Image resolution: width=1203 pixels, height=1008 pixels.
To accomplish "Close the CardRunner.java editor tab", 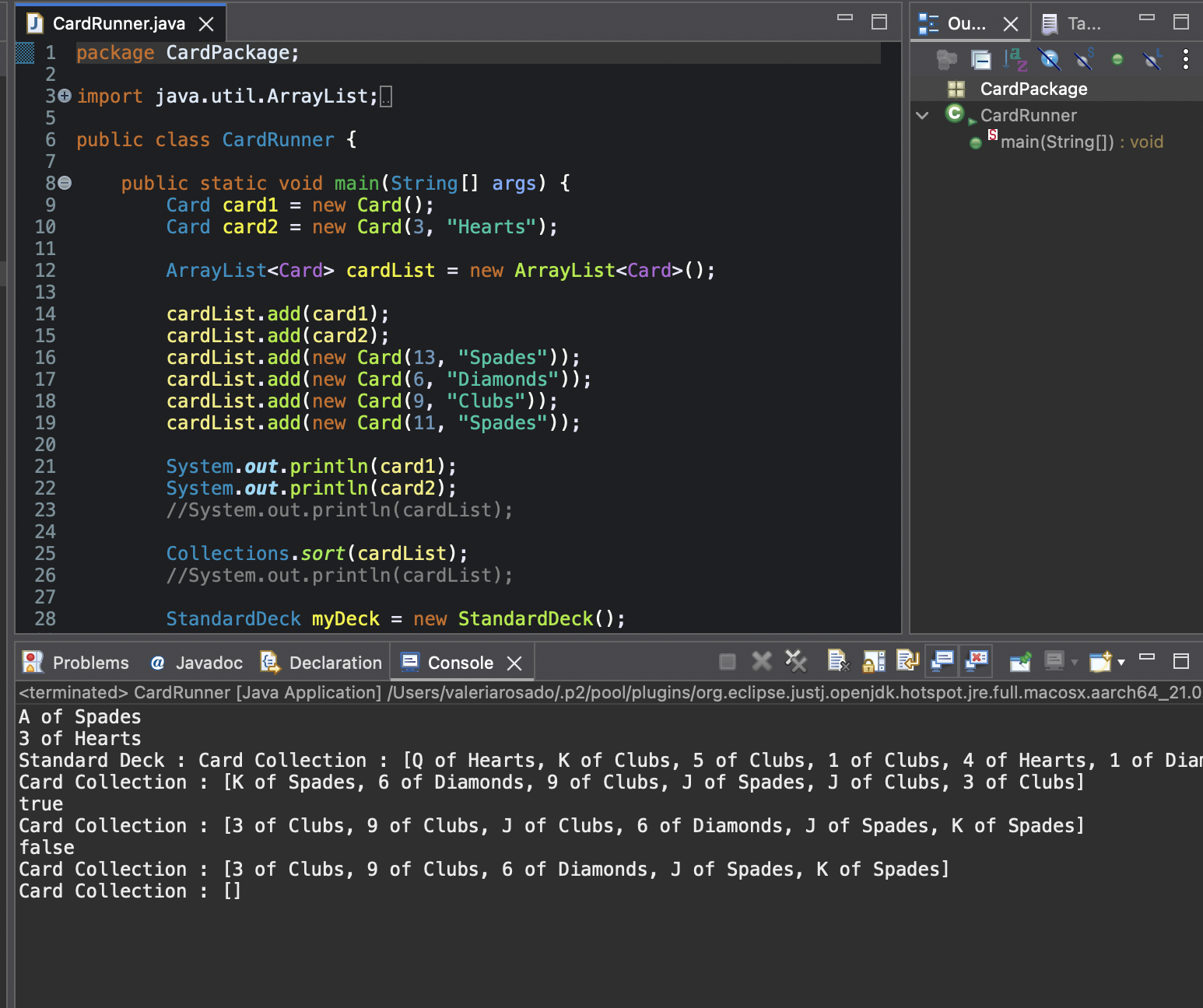I will point(206,24).
